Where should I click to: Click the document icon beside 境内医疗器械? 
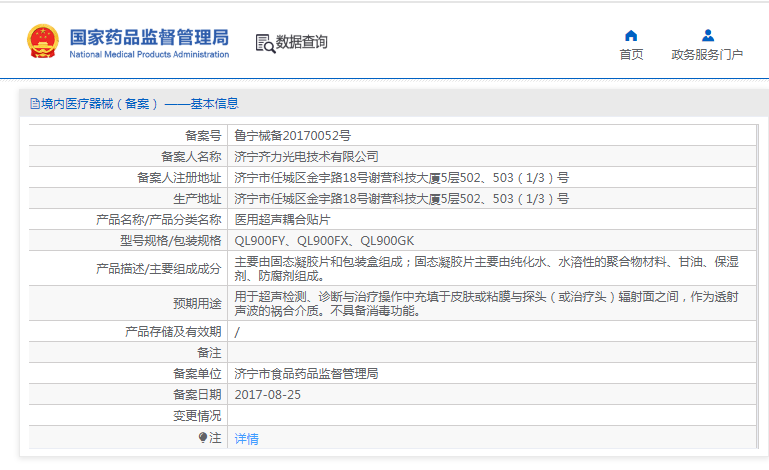(35, 104)
